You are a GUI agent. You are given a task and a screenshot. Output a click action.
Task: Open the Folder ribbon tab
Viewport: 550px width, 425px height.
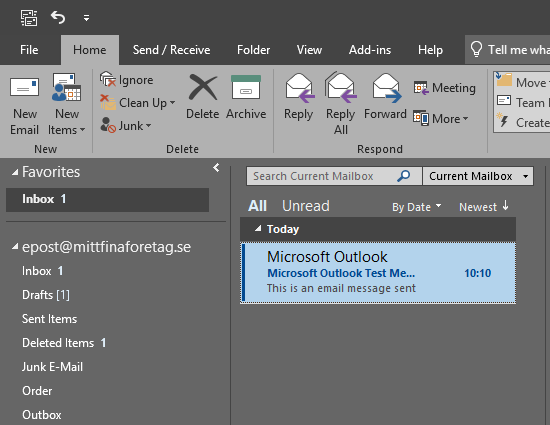(253, 50)
